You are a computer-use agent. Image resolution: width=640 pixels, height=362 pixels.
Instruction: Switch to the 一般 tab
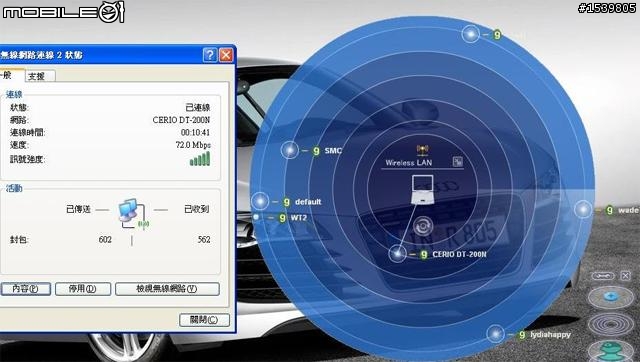[x=11, y=75]
